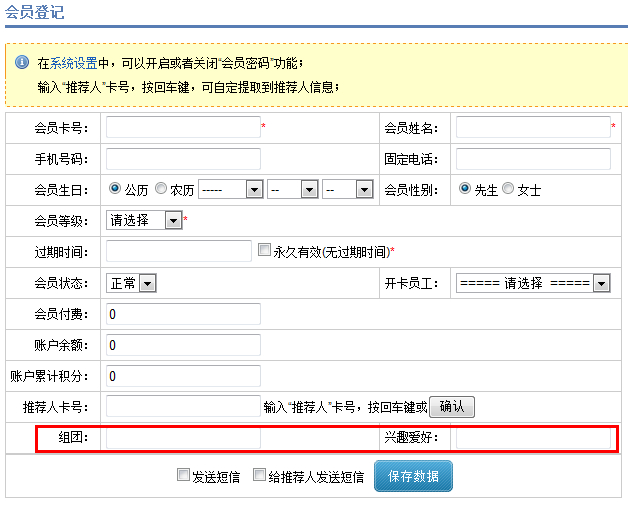This screenshot has height=508, width=628.
Task: Click the 保存数据 button
Action: coord(413,476)
